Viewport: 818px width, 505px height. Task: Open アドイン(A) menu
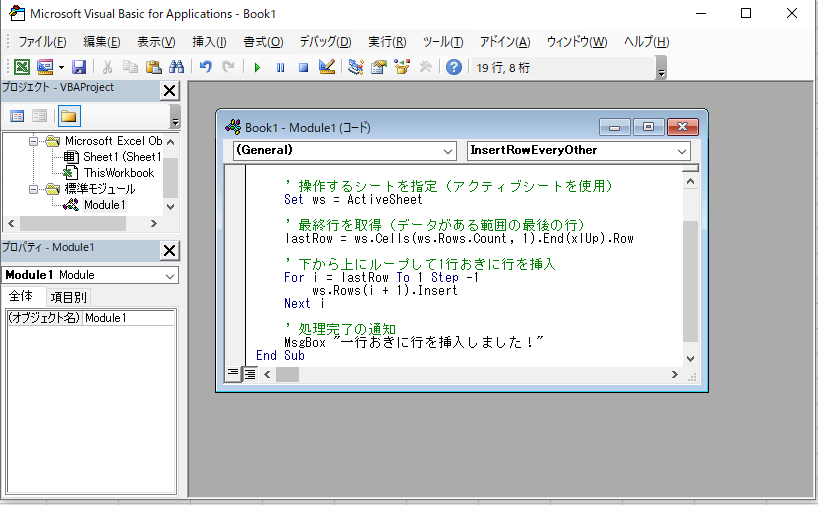tap(505, 42)
